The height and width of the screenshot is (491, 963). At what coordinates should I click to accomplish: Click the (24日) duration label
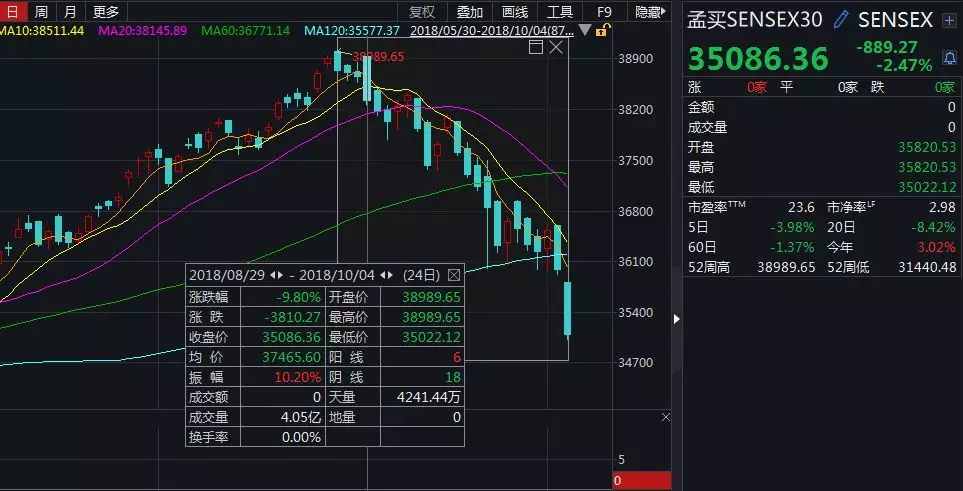click(x=422, y=275)
